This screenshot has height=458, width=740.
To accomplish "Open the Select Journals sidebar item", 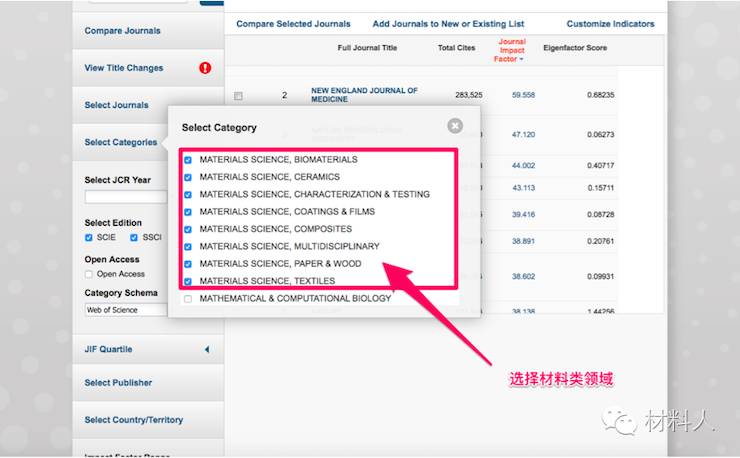I will (x=117, y=105).
